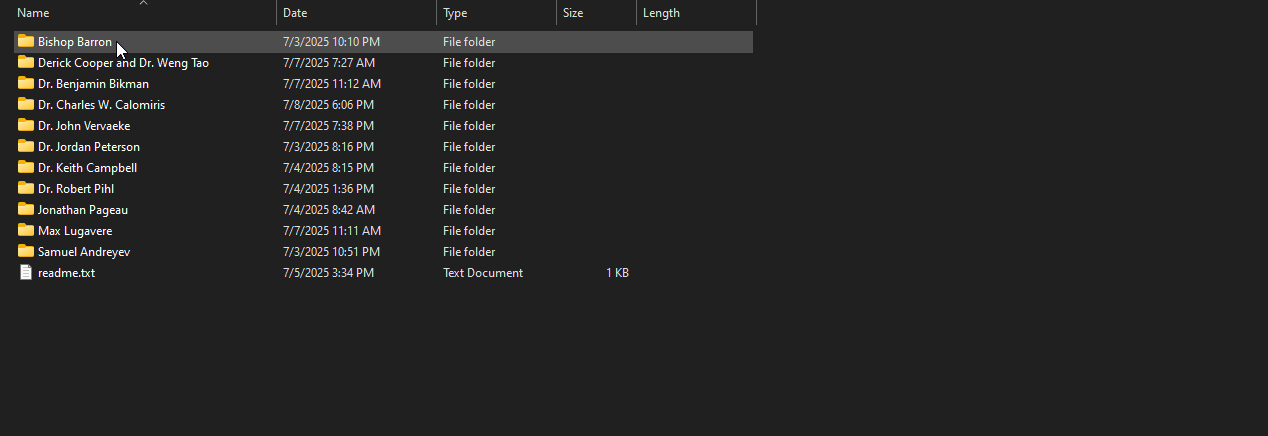Select the Derick Cooper and Dr. Weng Tao folder
Screen dimensions: 1268x436
click(x=123, y=63)
